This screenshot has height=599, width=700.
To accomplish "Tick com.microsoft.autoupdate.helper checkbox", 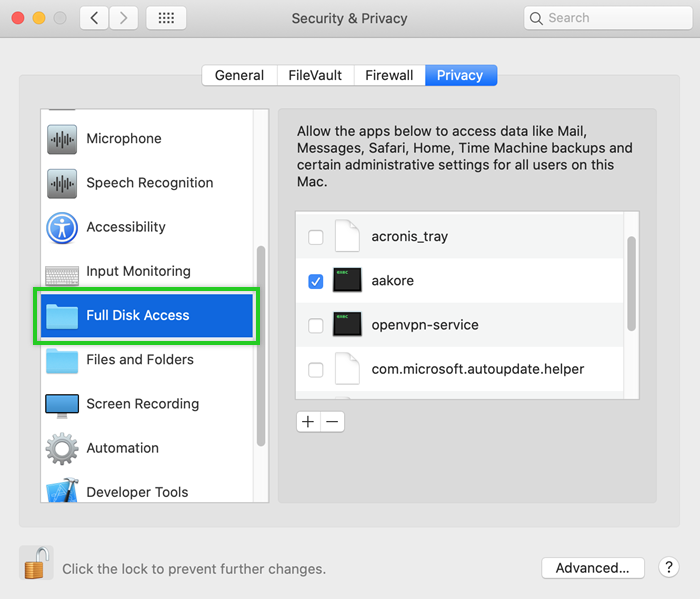I will 316,370.
